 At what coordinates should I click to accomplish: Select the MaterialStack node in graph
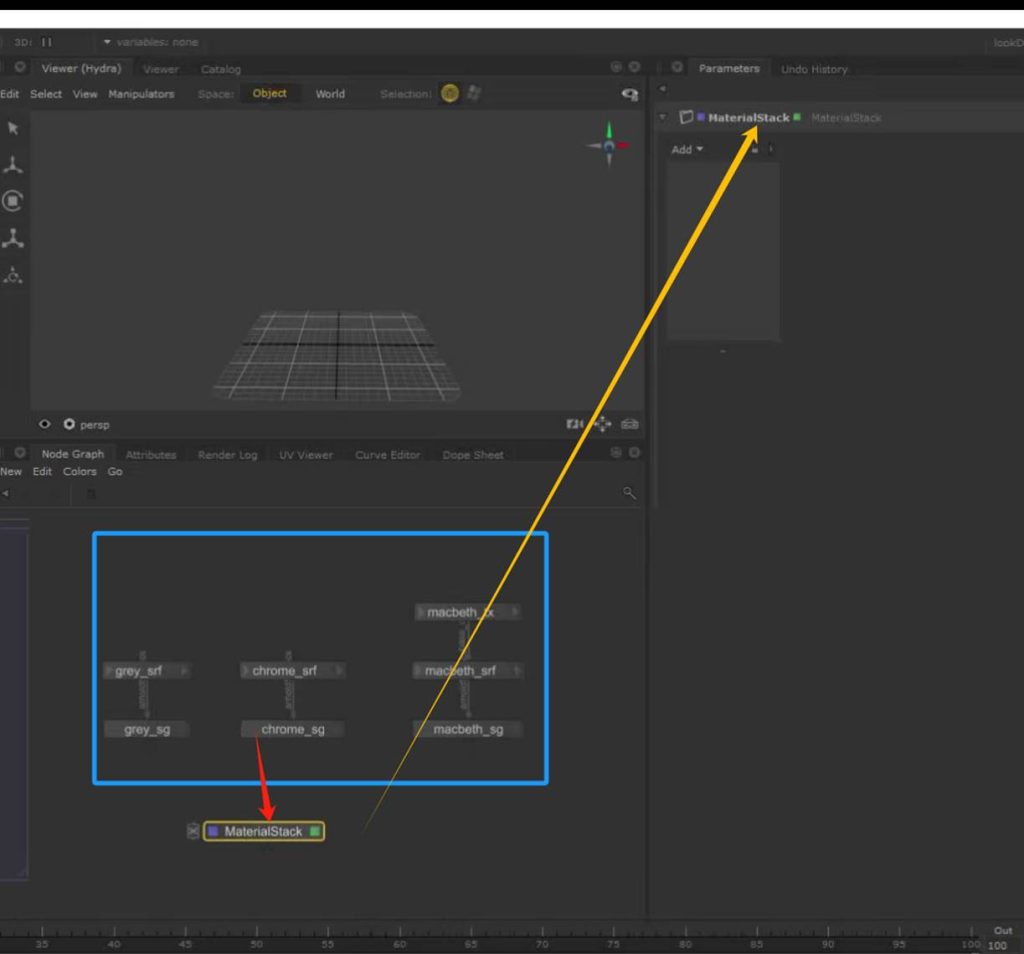tap(263, 831)
